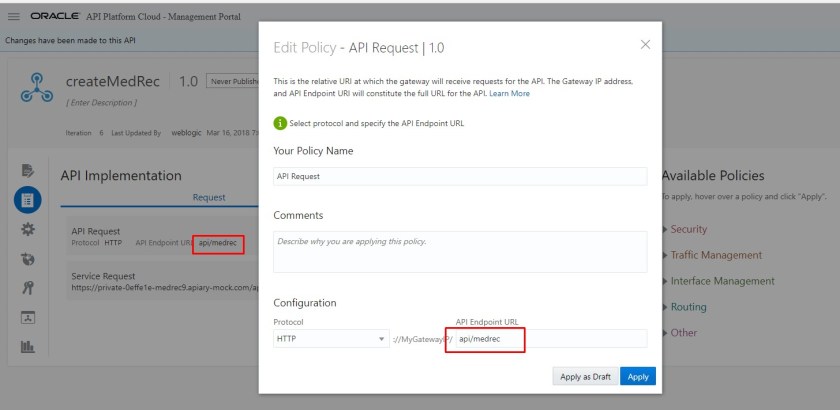
Task: Open the Protocol HTTP dropdown
Action: pos(331,340)
